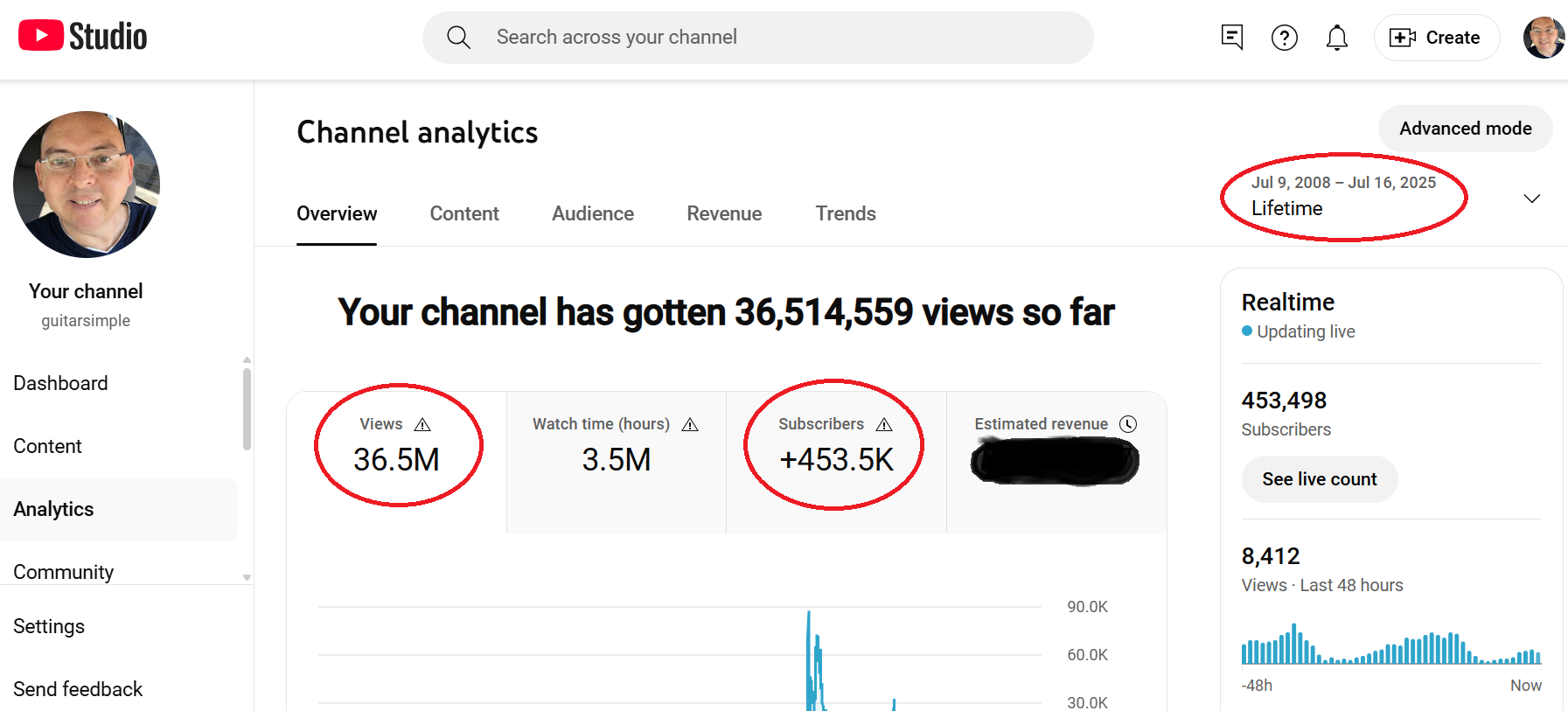Viewport: 1568px width, 711px height.
Task: Switch to the Content analytics tab
Action: 464,213
